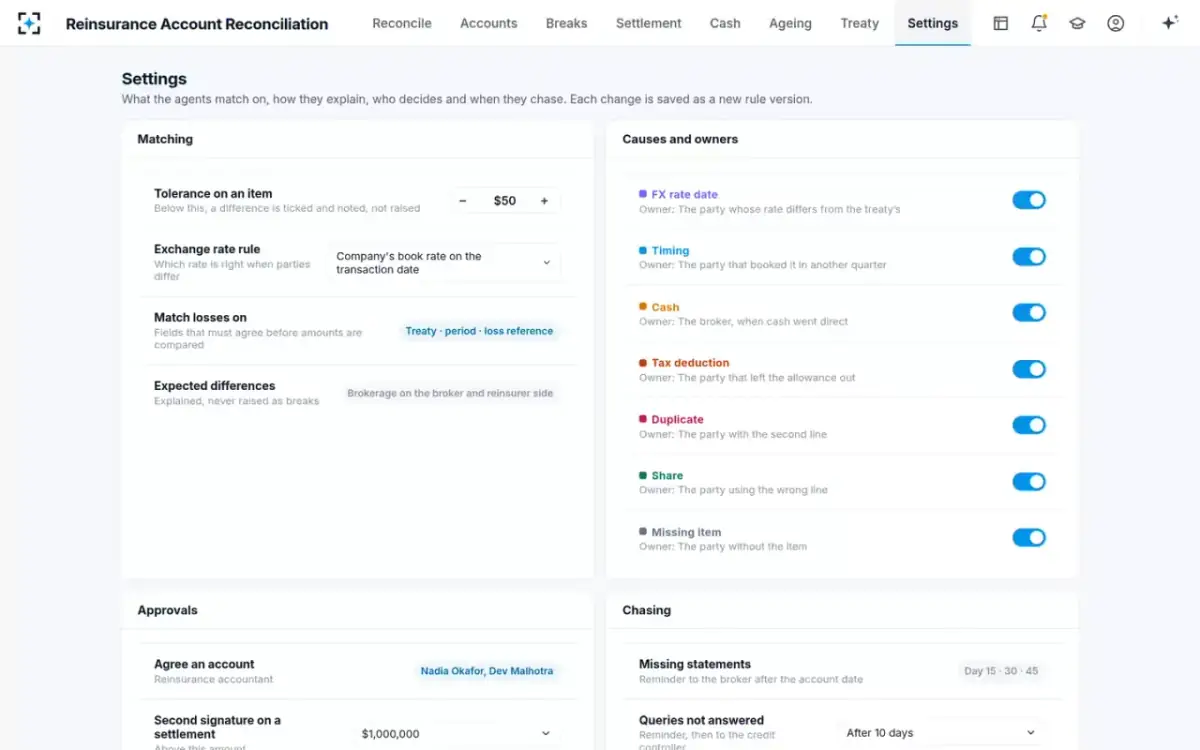Screen dimensions: 1200x750
Task: Switch to the Cash tab
Action: (725, 23)
